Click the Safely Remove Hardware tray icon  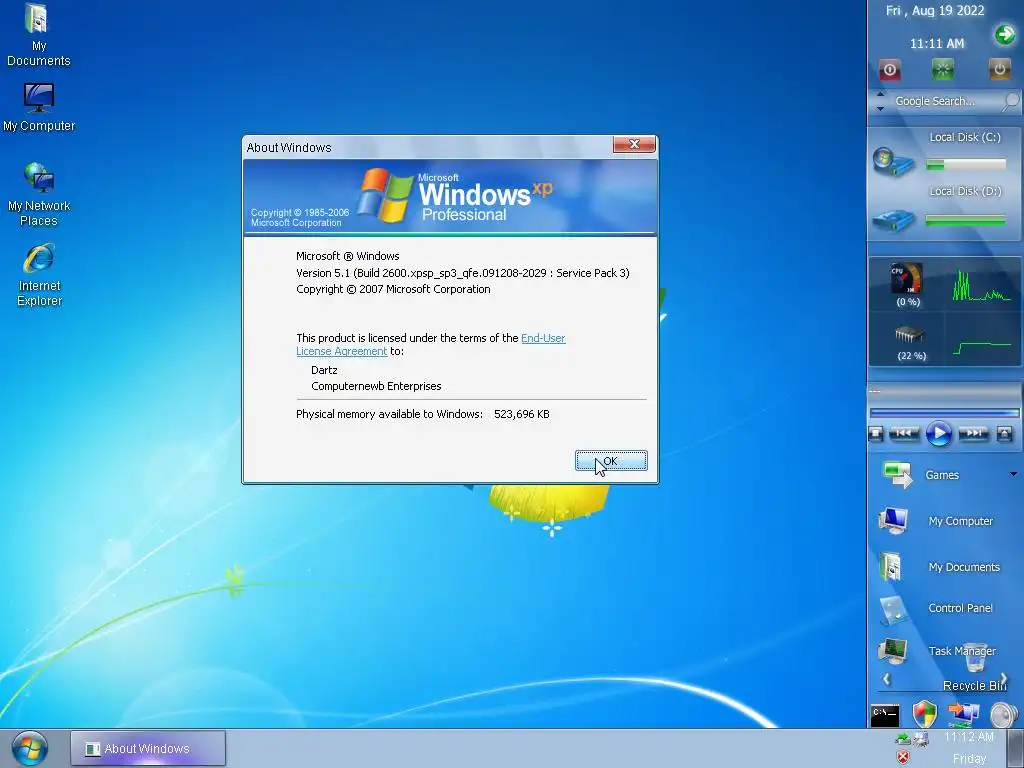point(903,739)
